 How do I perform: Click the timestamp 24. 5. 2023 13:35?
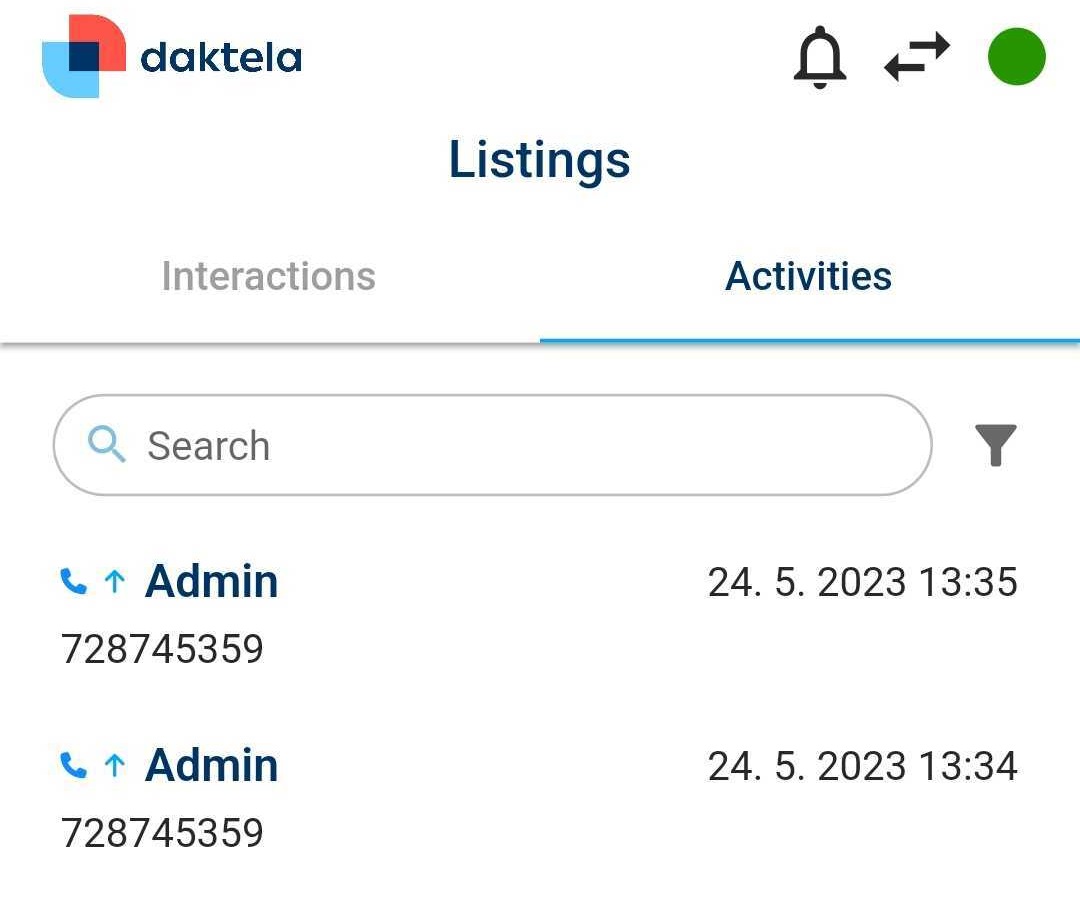(x=863, y=581)
